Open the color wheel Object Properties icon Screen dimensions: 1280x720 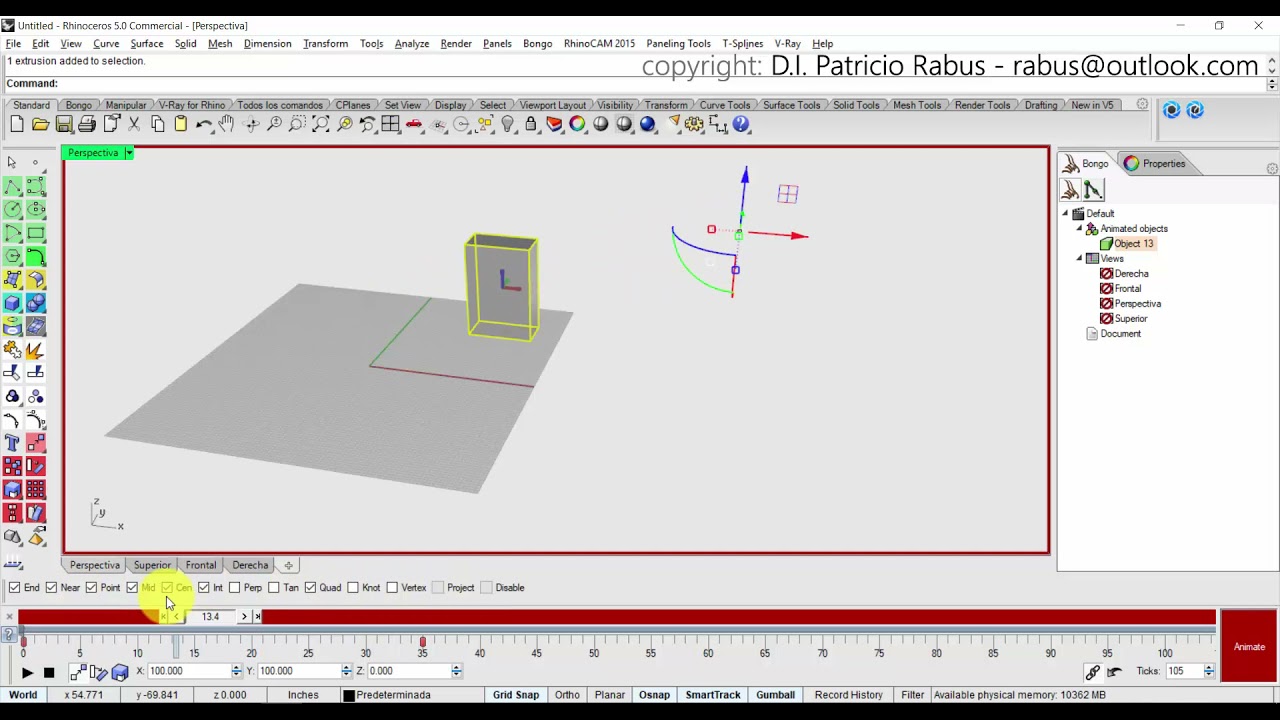point(577,124)
